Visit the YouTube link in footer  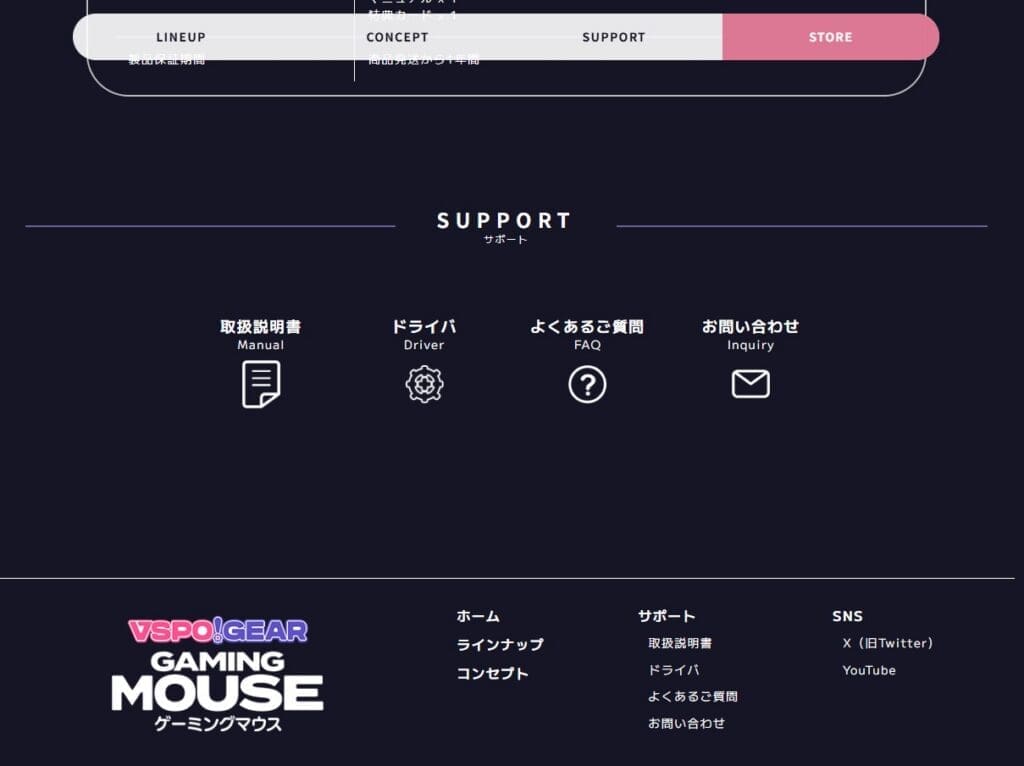(x=869, y=670)
